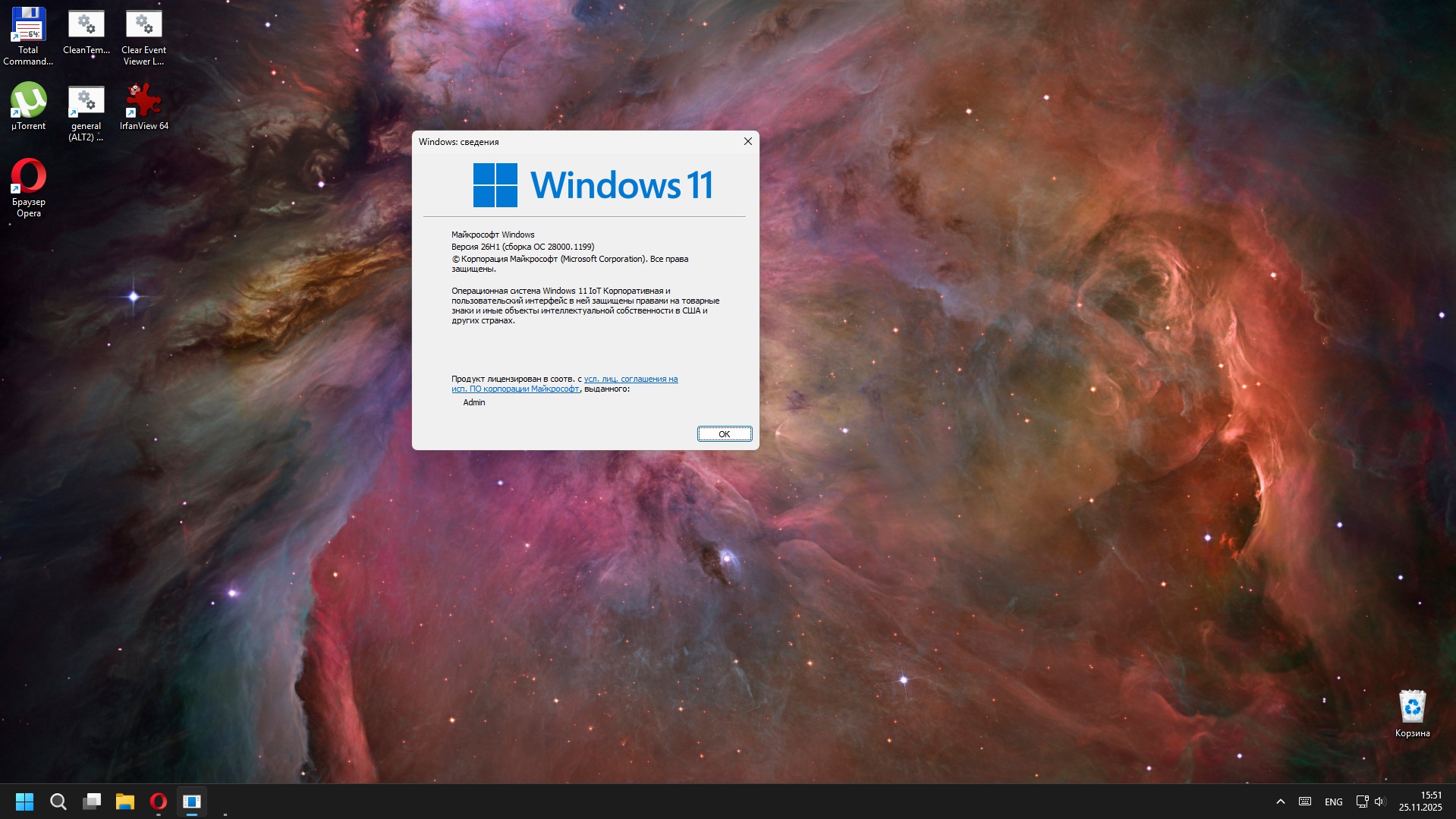Select the general (ALT2) desktop shortcut
The image size is (1456, 819).
[x=86, y=113]
